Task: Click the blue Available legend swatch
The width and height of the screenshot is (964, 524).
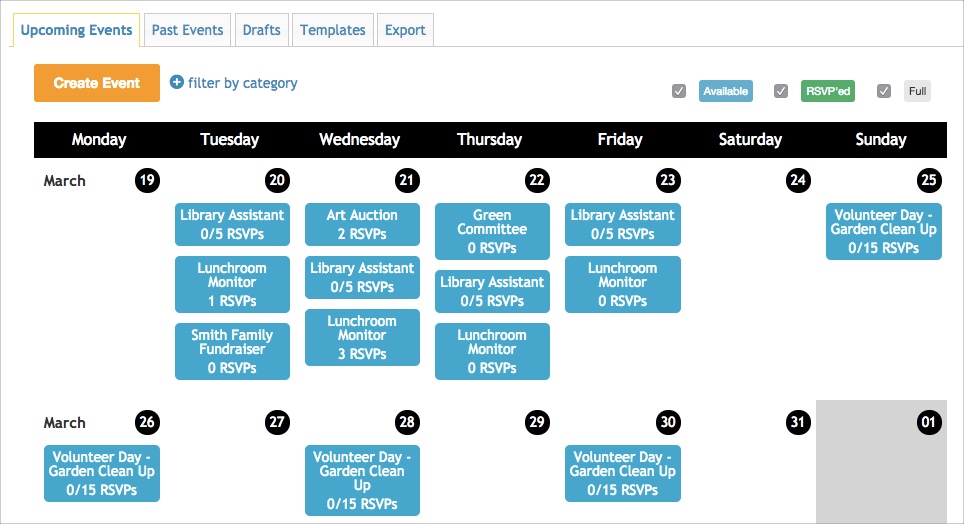Action: pos(725,92)
